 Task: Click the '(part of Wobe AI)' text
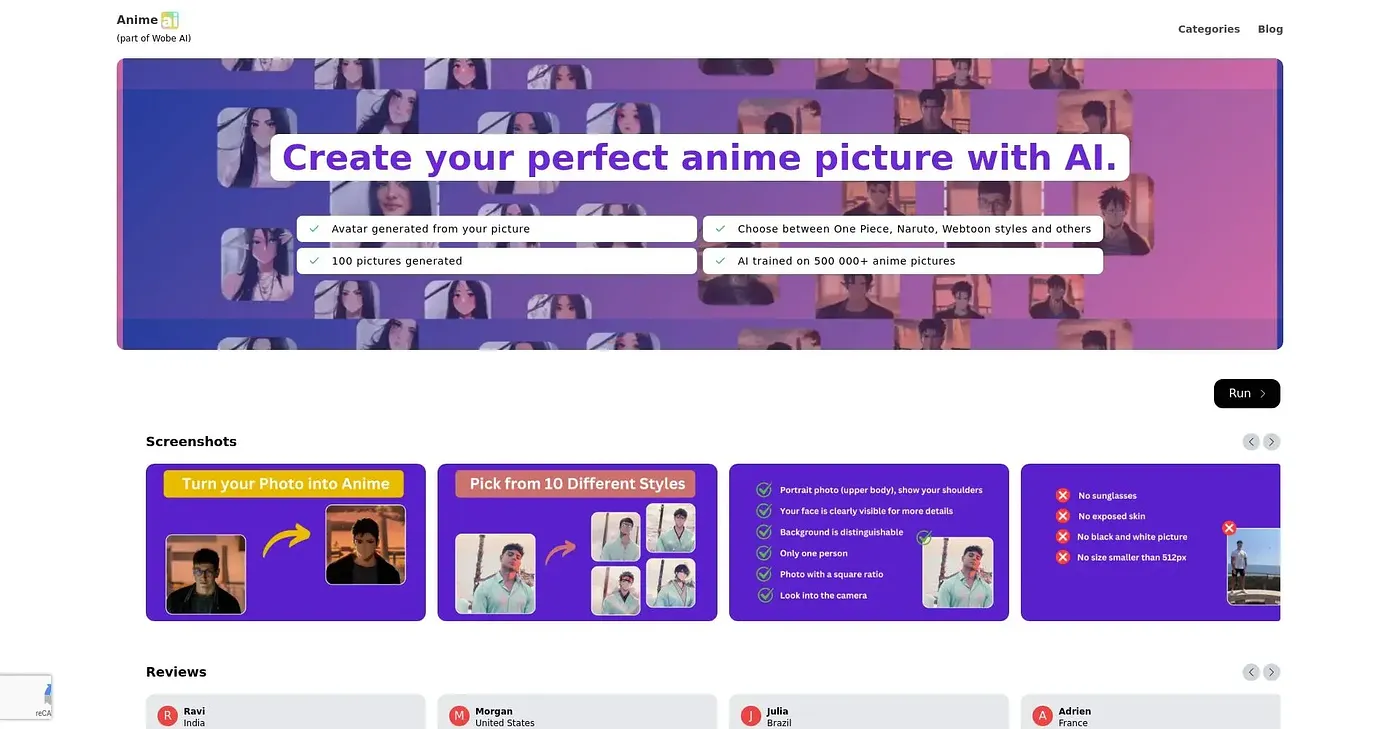click(154, 39)
